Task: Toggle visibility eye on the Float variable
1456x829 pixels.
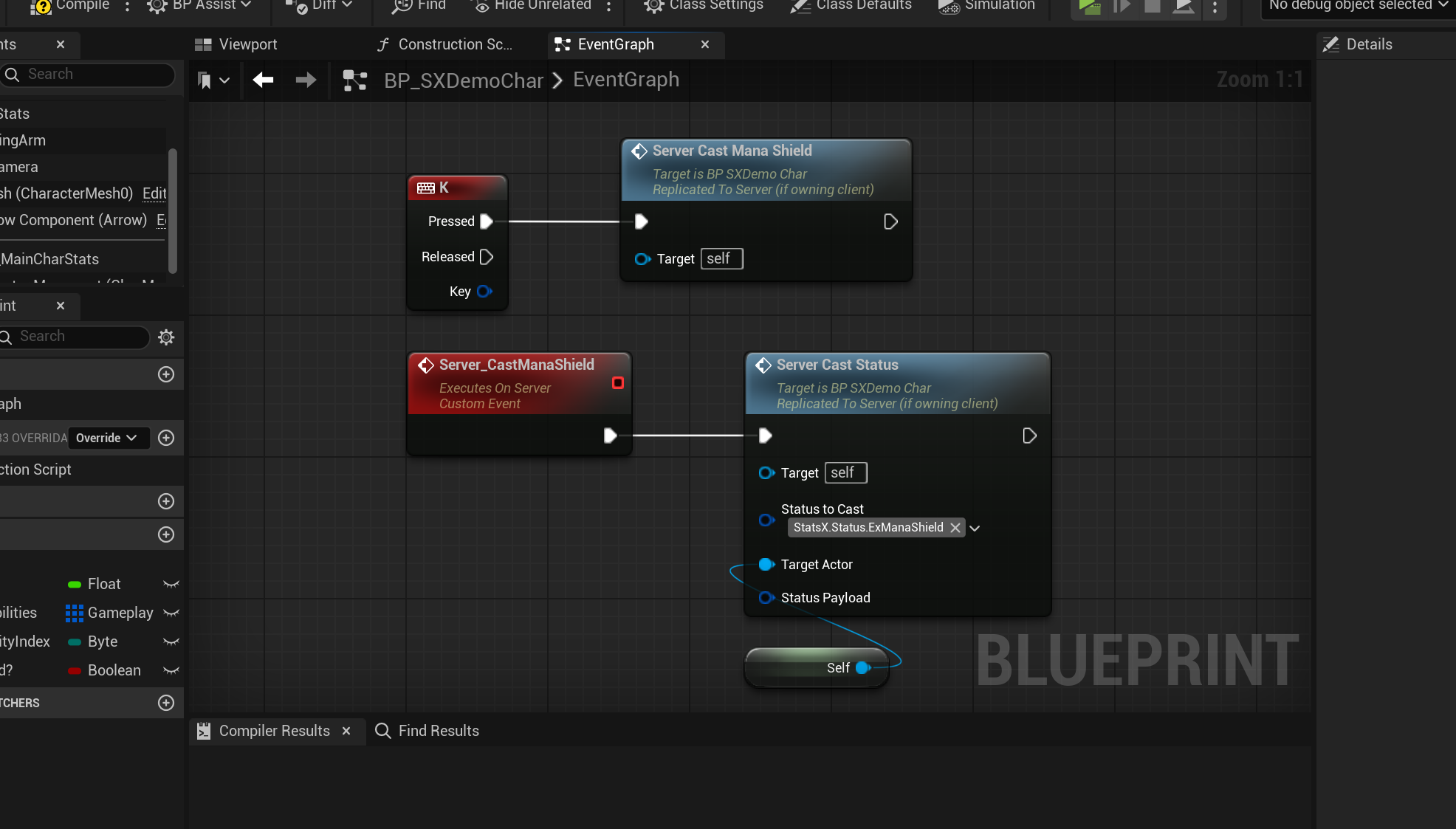Action: (x=171, y=584)
